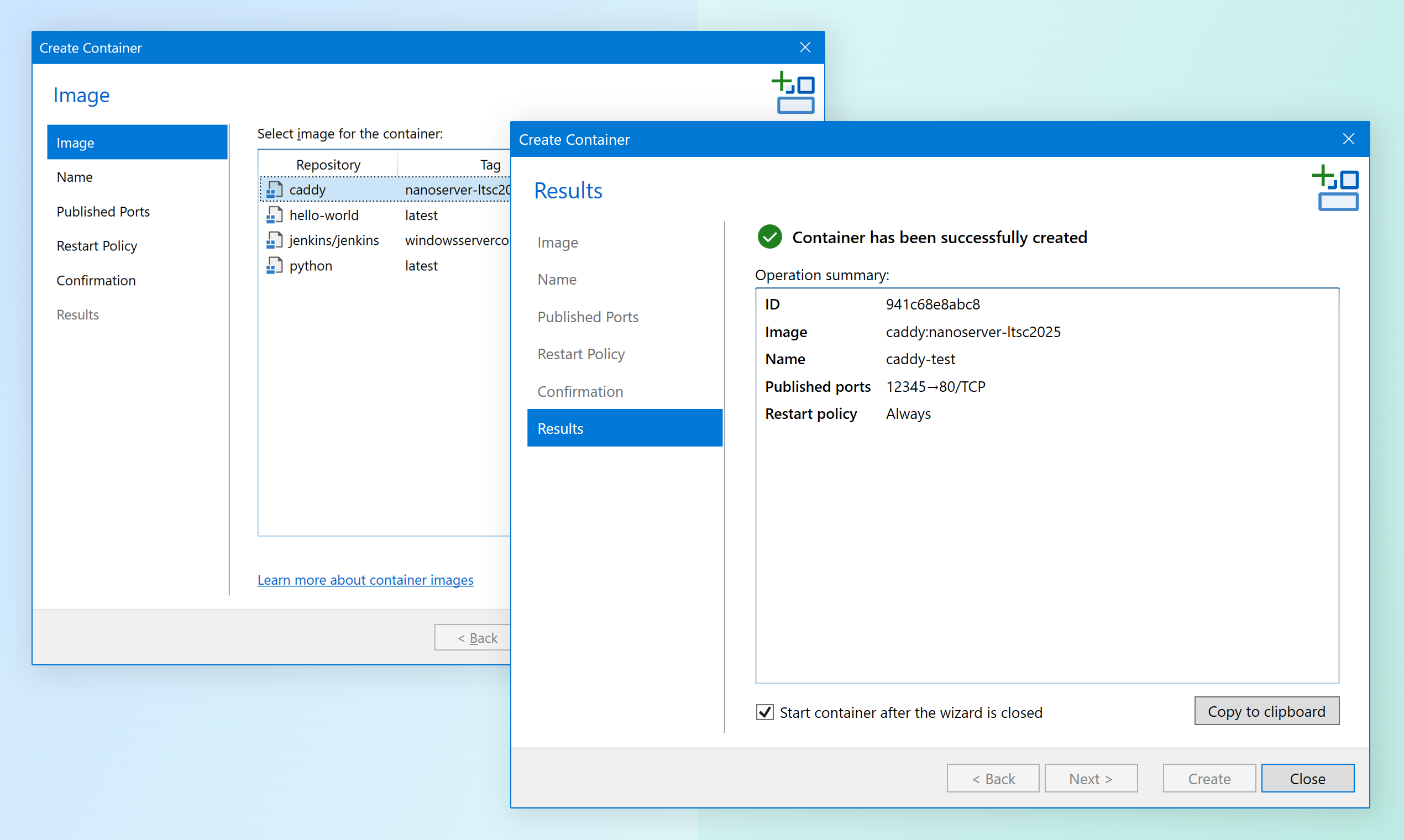Select the Confirmation step in the wizard sidebar
Image resolution: width=1404 pixels, height=840 pixels.
tap(580, 391)
